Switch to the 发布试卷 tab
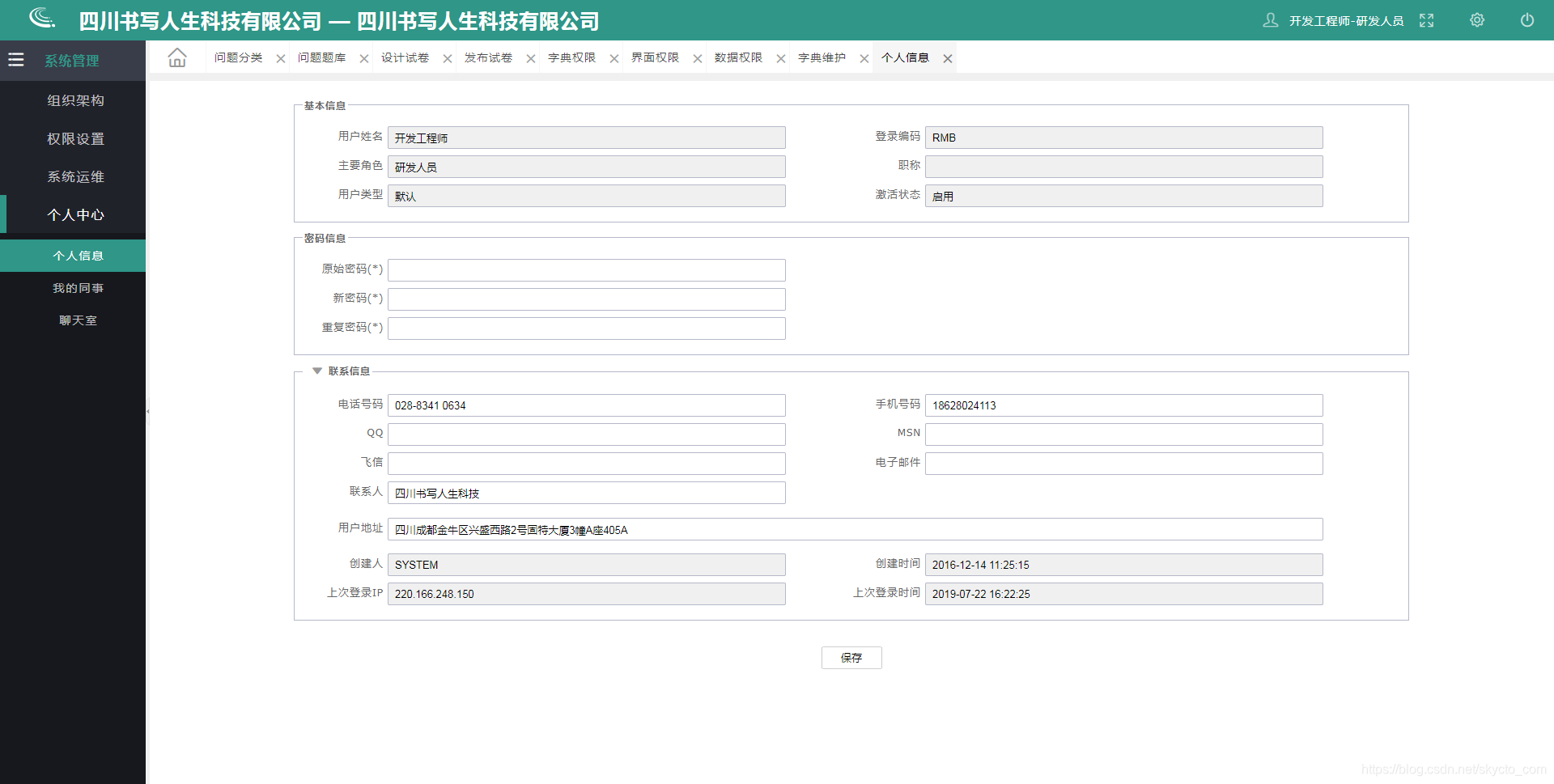The image size is (1554, 784). 488,57
